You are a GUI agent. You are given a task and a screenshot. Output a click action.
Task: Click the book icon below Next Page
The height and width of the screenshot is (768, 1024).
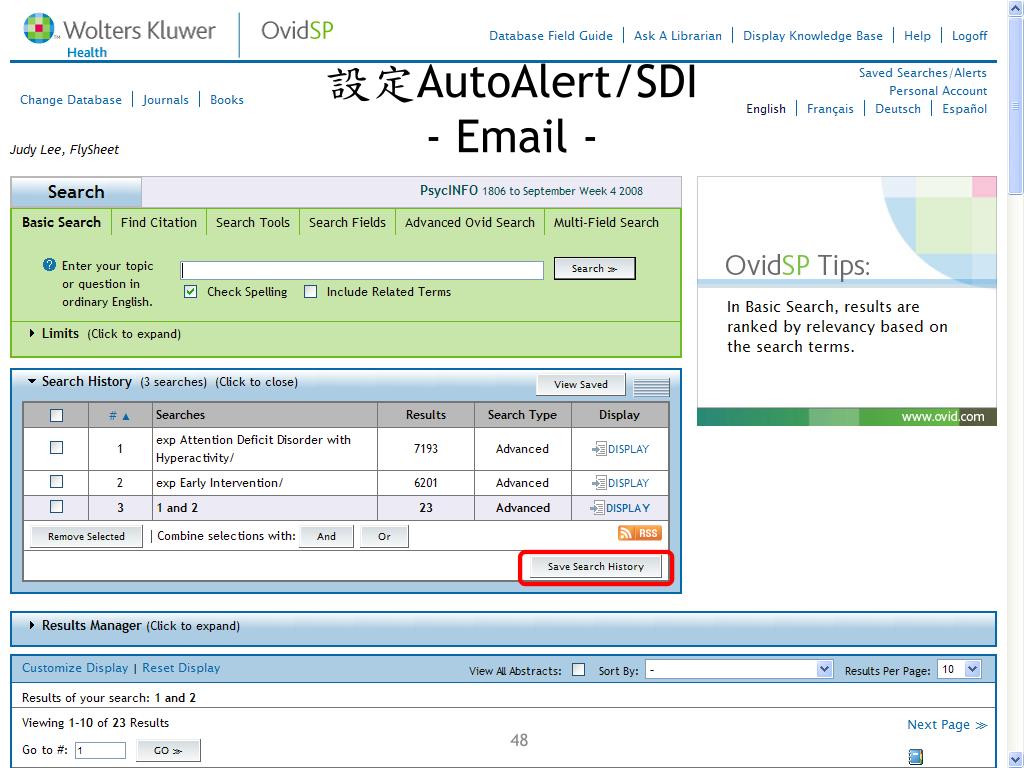click(916, 756)
